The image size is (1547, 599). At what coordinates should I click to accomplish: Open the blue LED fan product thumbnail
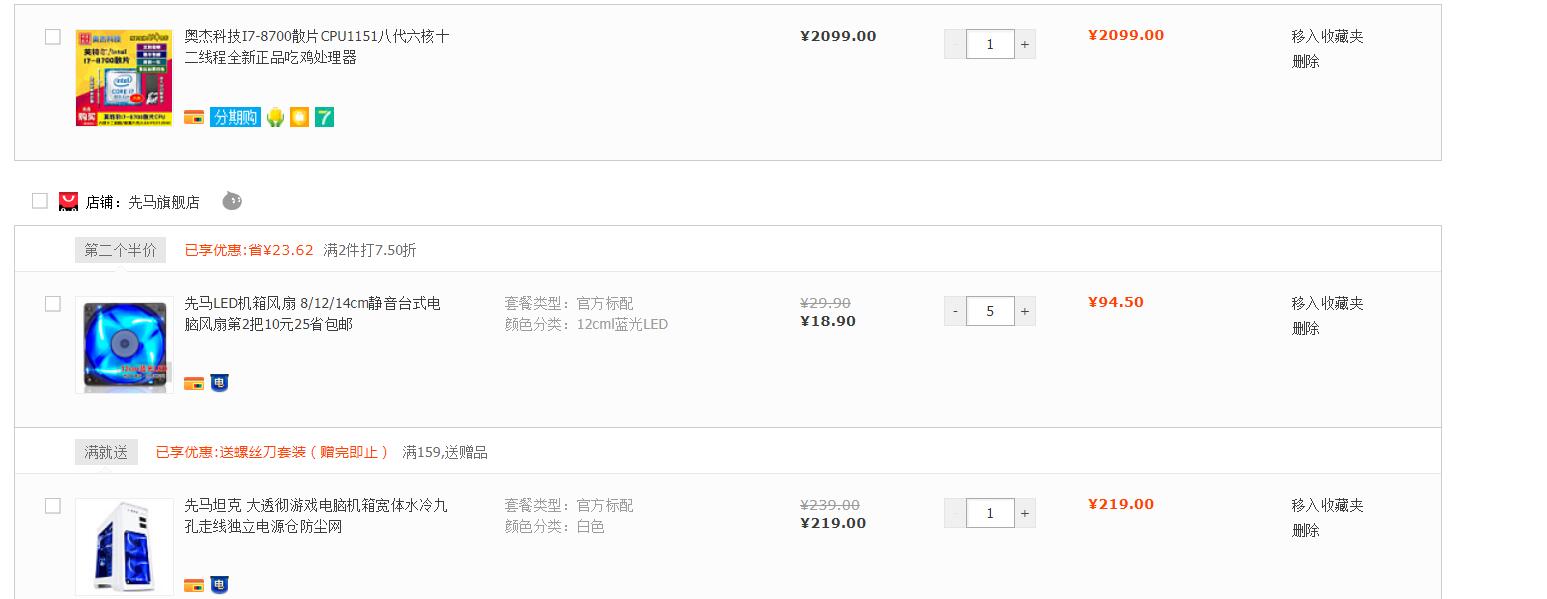124,345
